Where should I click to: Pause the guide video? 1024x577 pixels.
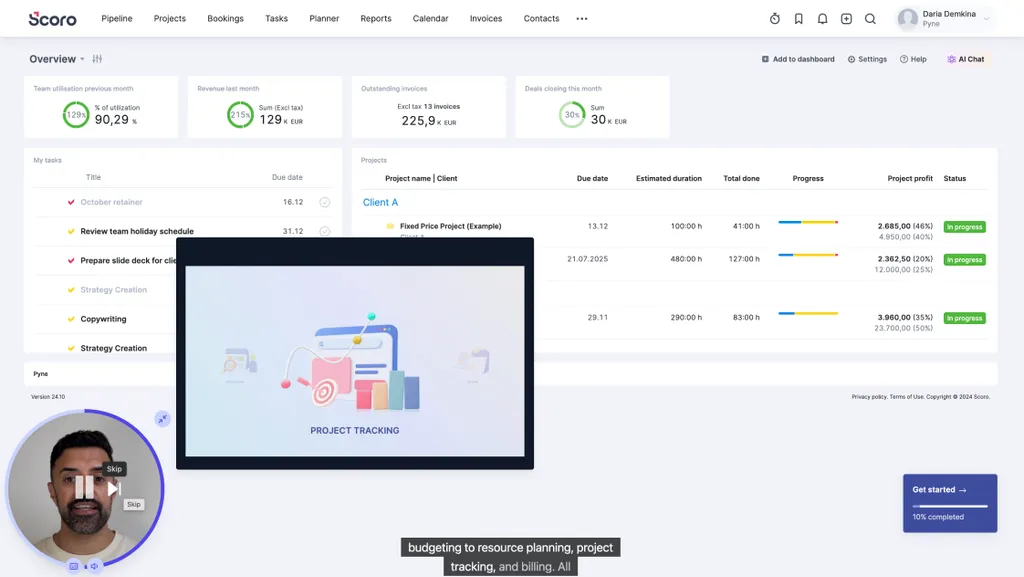(84, 488)
